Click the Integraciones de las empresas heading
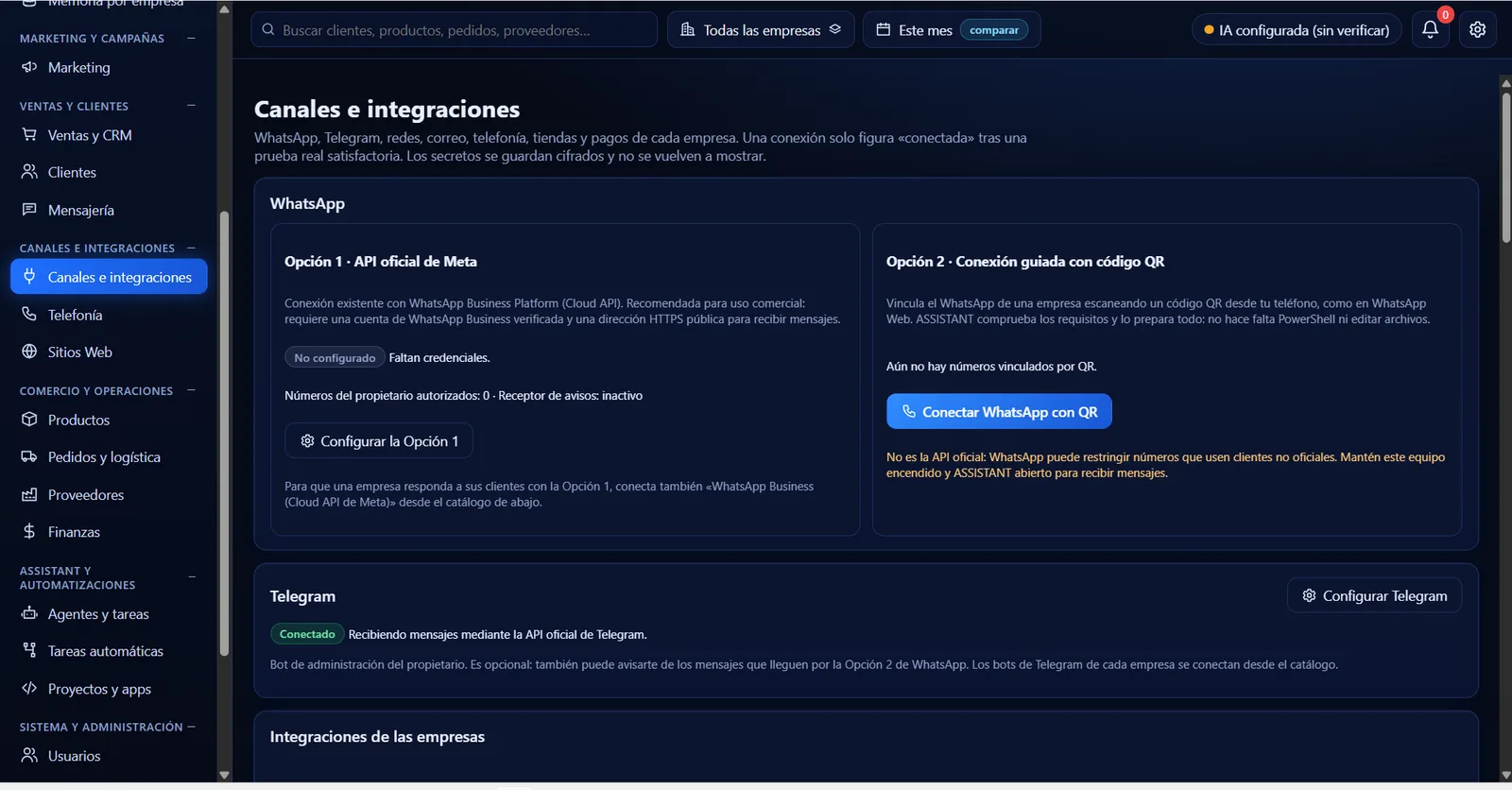 coord(377,736)
